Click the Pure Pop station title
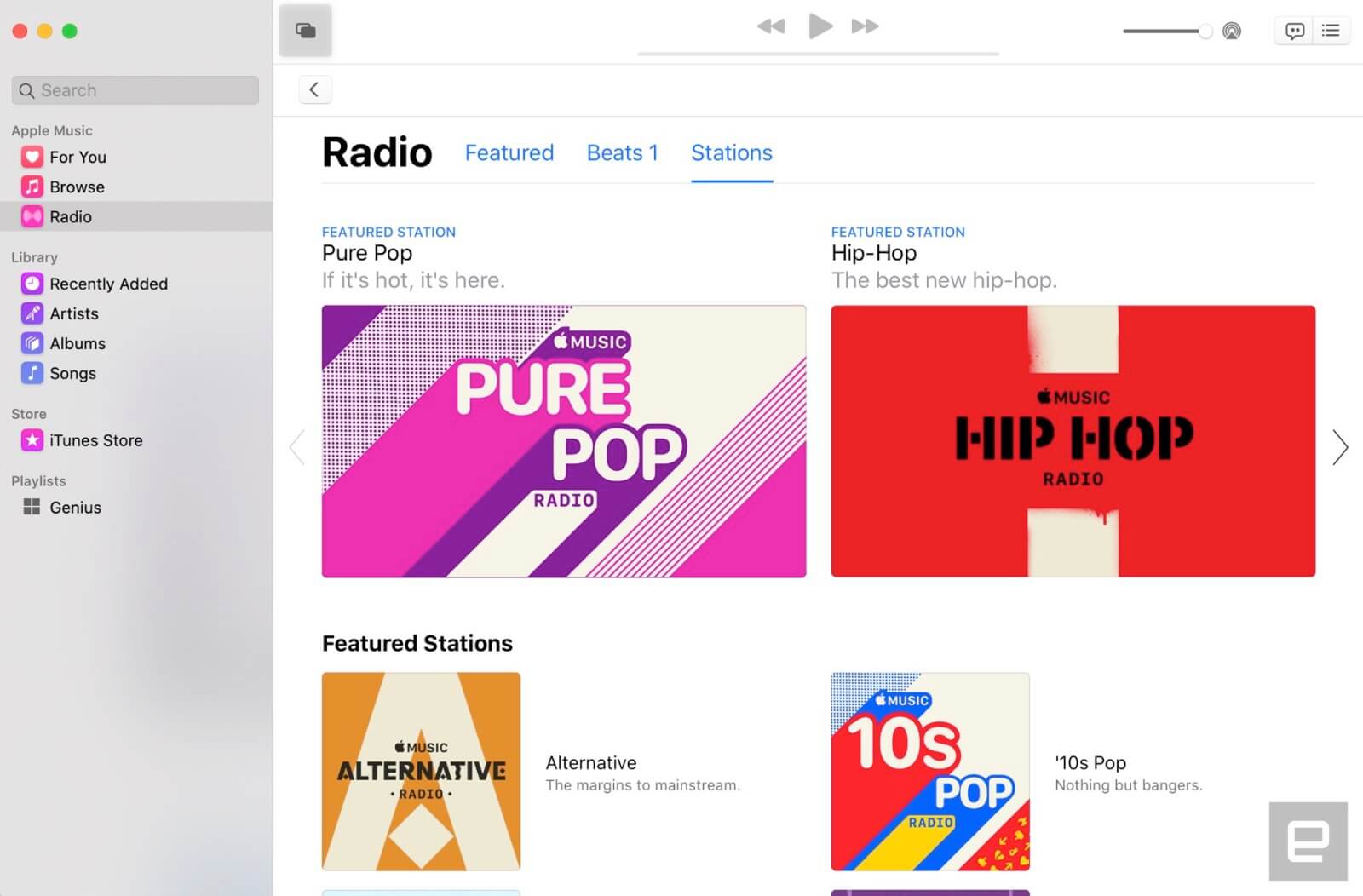The image size is (1363, 896). [367, 253]
